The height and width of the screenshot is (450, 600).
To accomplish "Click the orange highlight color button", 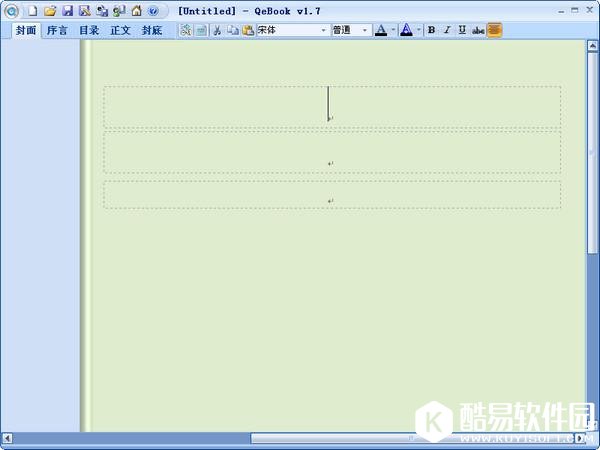I will point(495,30).
